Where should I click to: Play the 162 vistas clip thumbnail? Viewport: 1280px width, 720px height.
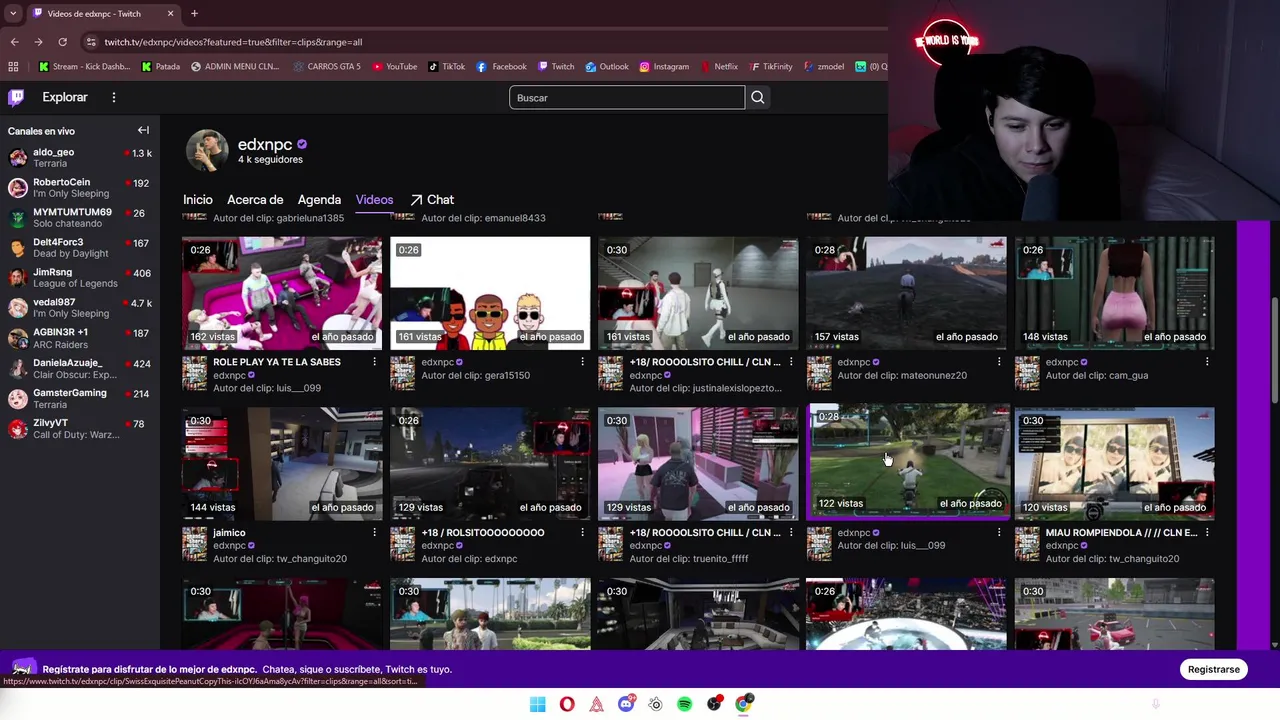[282, 293]
